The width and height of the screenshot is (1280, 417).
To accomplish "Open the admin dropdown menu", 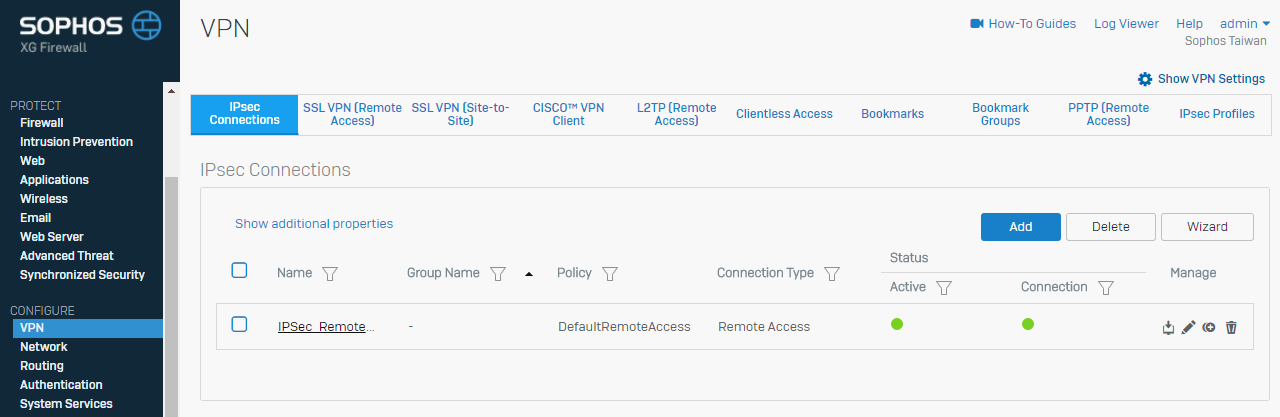I will tap(1244, 23).
